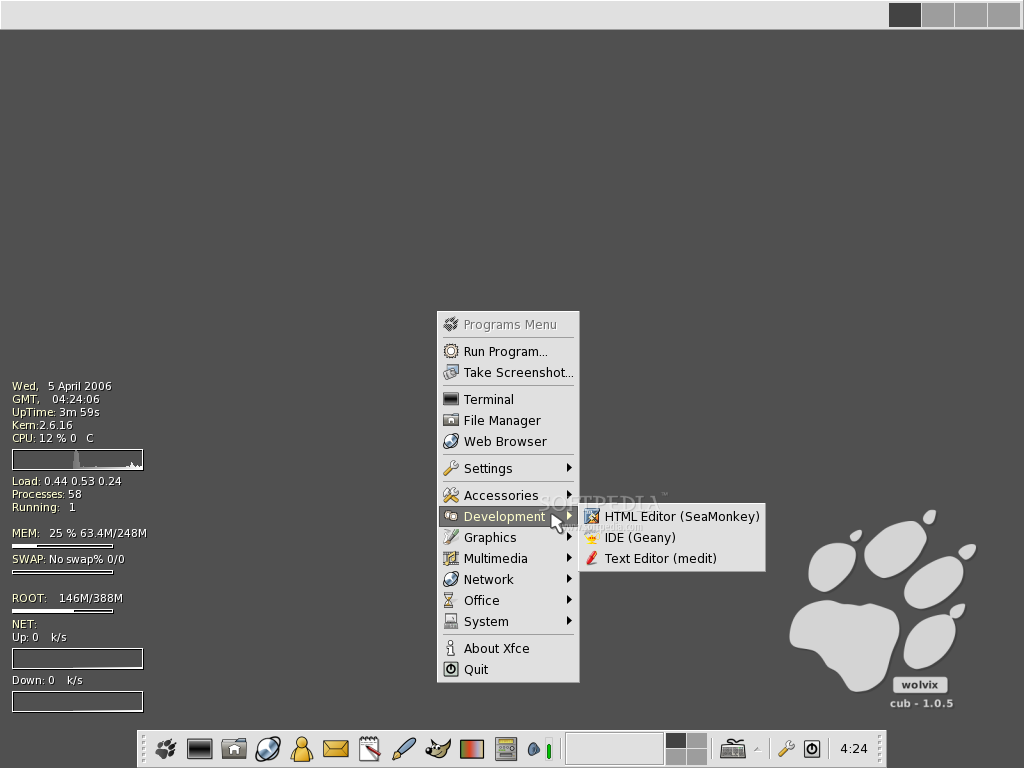Click the wrench settings icon in panel
This screenshot has height=768, width=1024.
786,748
